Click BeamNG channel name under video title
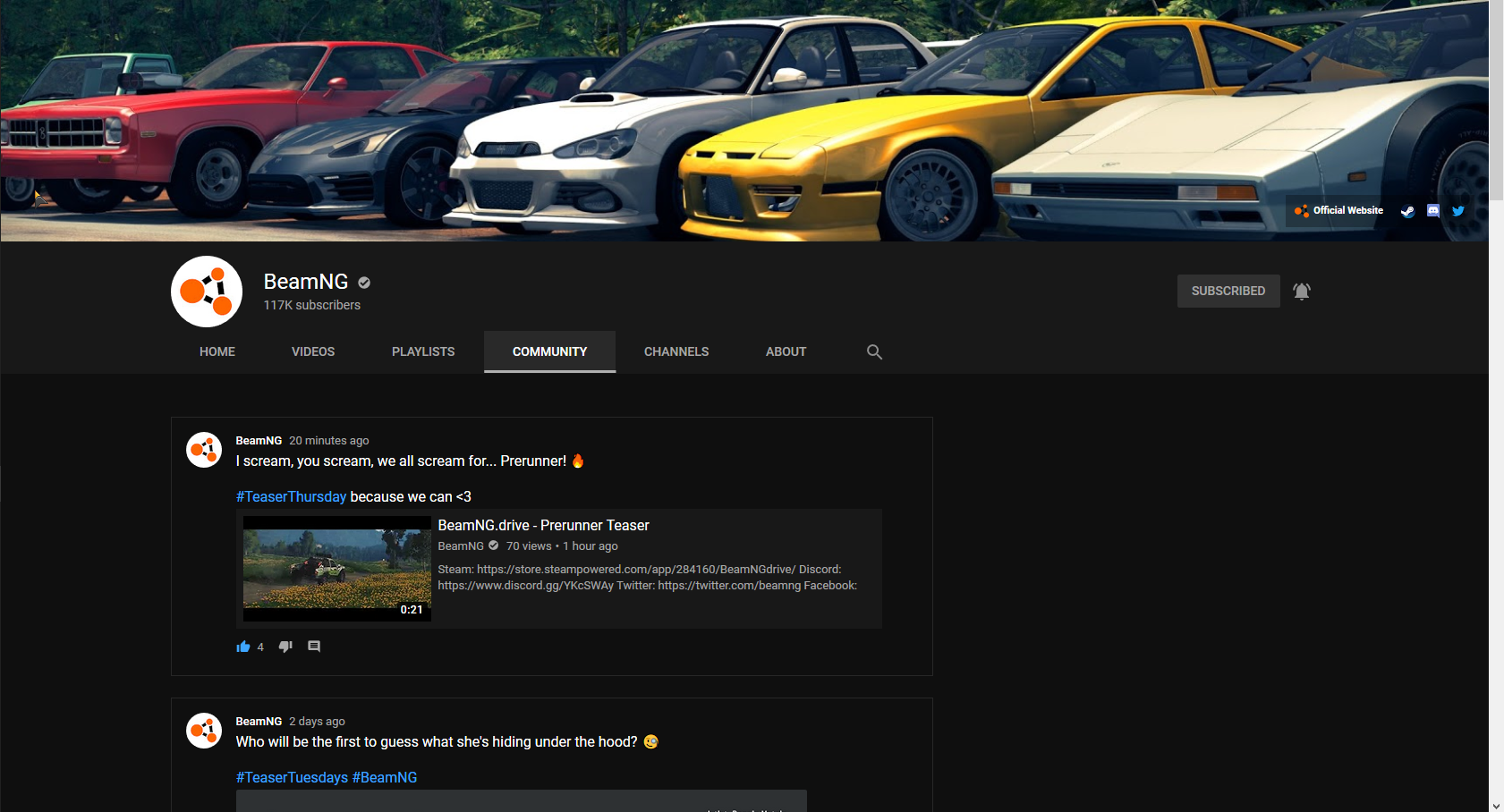1504x812 pixels. [461, 546]
